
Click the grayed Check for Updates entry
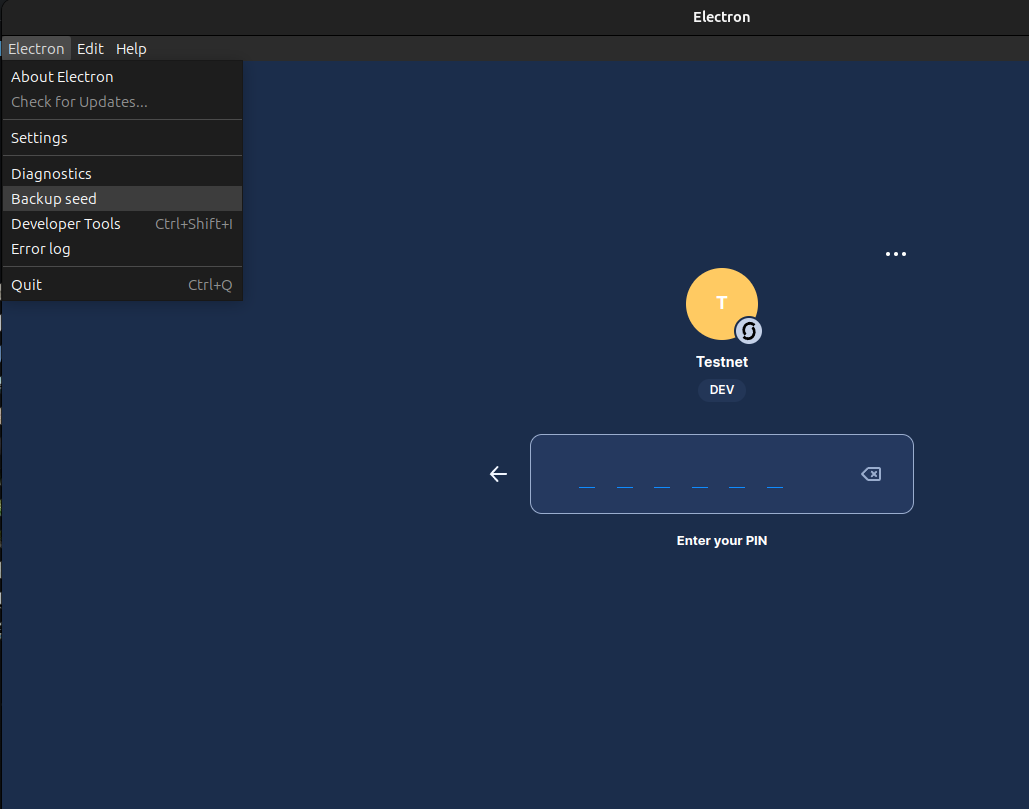[x=79, y=101]
